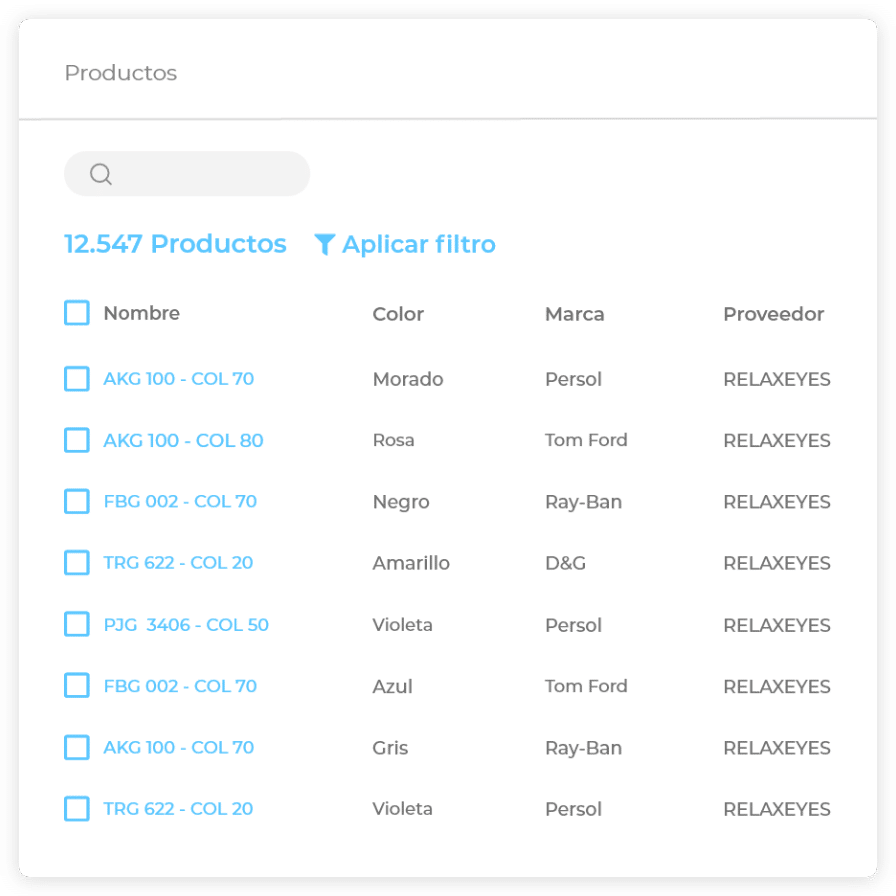Check the box for AKG 100 - COL 80
This screenshot has width=896, height=896.
pyautogui.click(x=77, y=440)
